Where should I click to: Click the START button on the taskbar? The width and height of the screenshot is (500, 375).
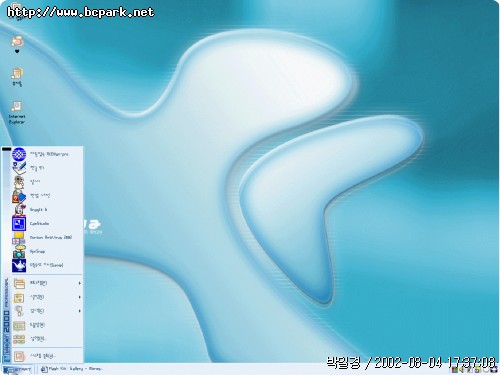[18, 369]
